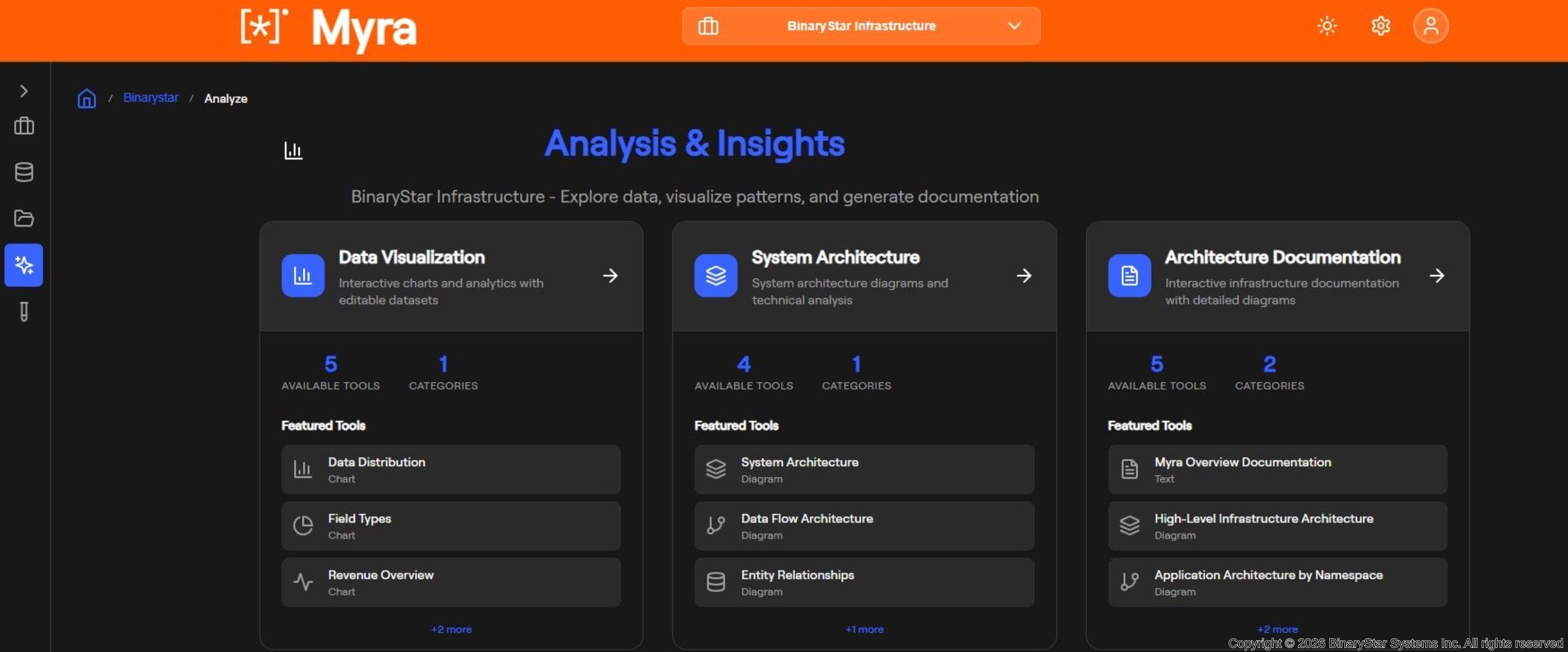Click the Field Types pie chart icon

click(x=303, y=526)
